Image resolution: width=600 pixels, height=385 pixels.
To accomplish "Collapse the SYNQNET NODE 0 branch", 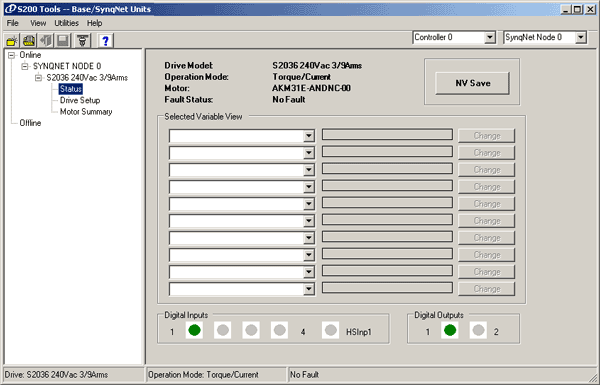I will (25, 67).
